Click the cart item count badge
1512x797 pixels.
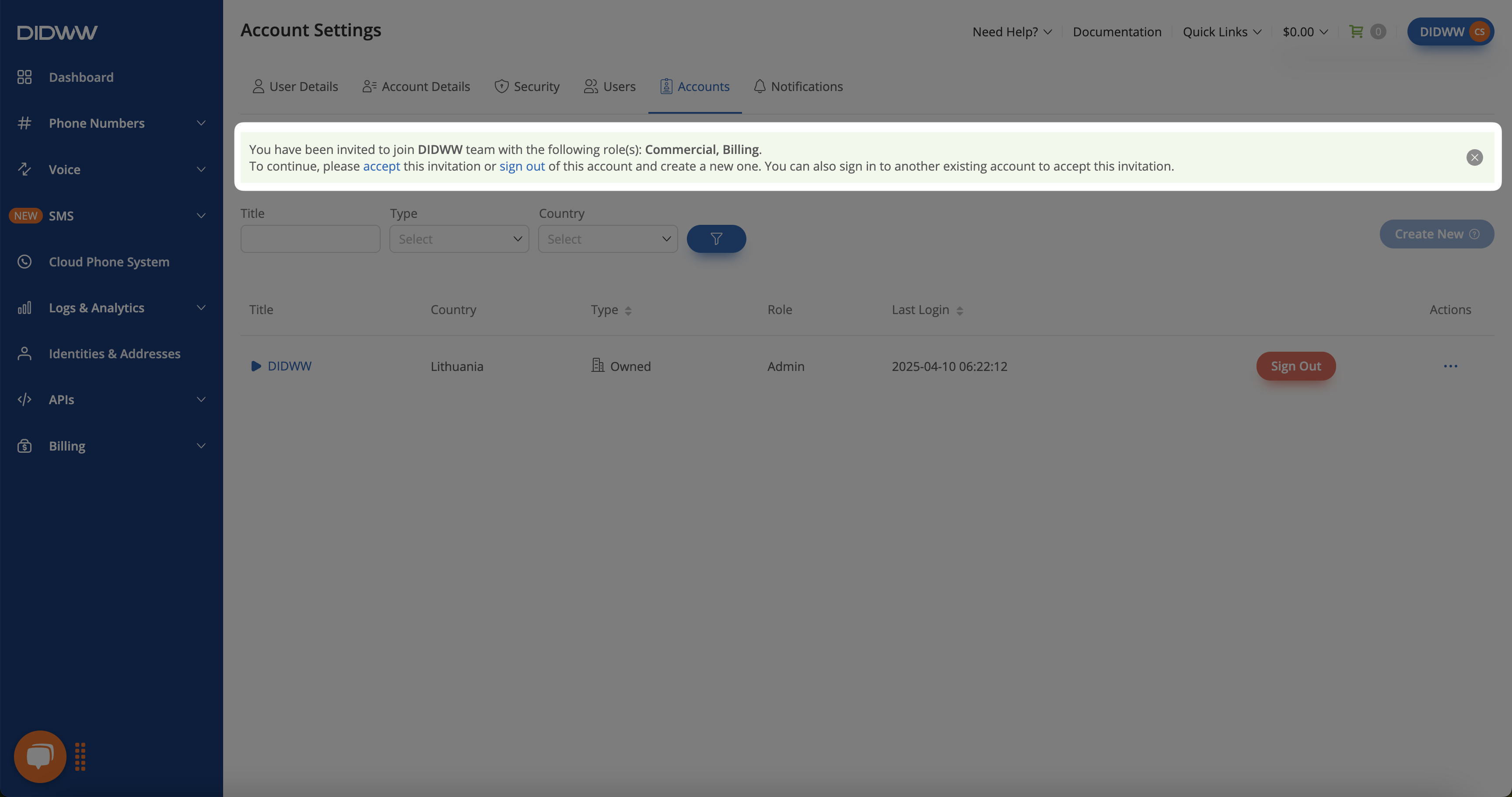pos(1378,31)
